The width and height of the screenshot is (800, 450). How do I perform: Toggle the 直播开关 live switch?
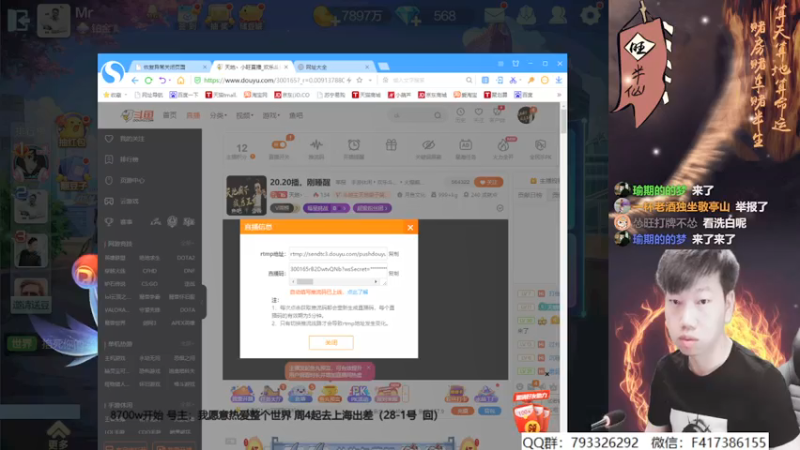tap(279, 145)
